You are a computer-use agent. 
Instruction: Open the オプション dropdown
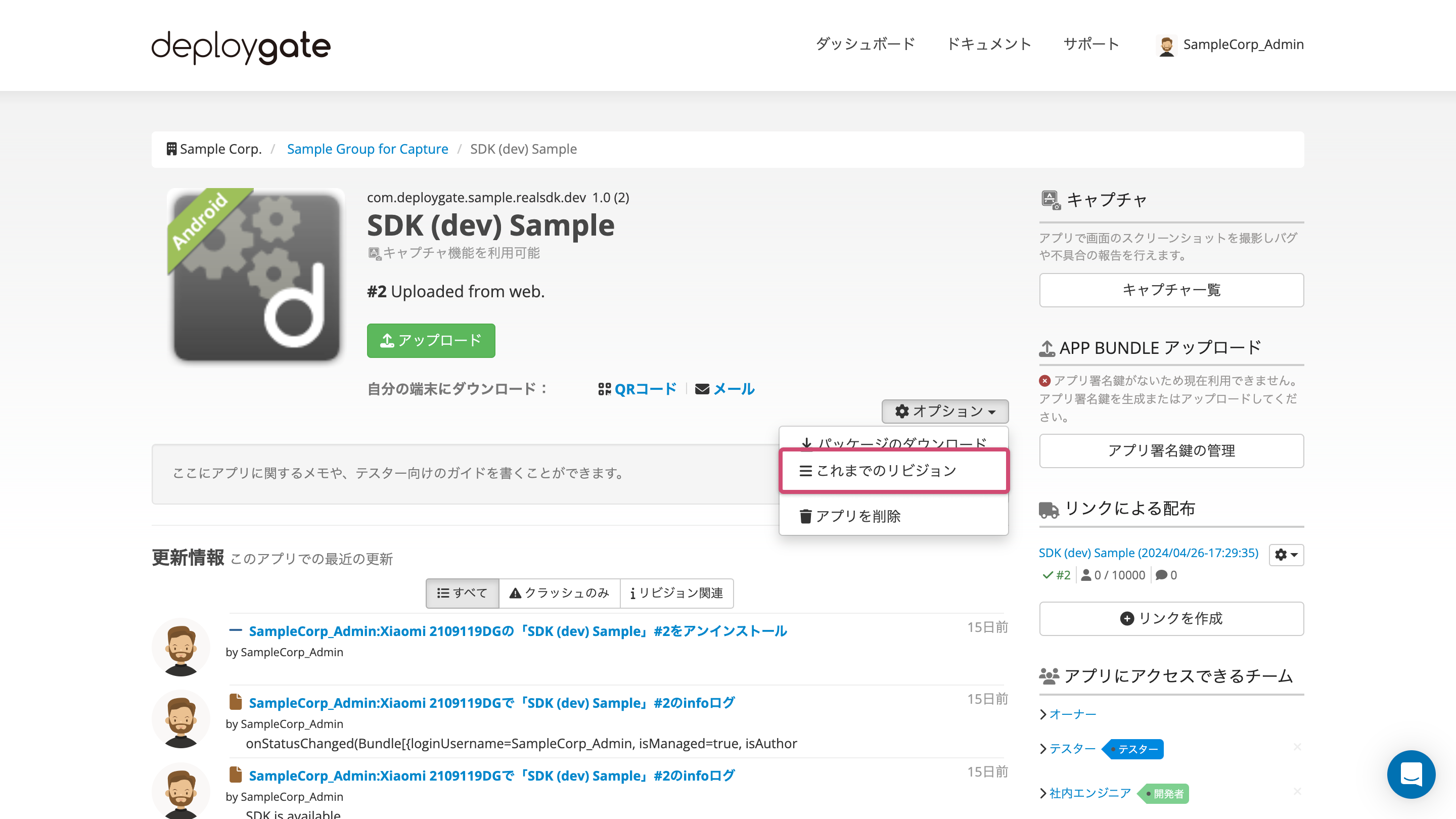(x=944, y=412)
